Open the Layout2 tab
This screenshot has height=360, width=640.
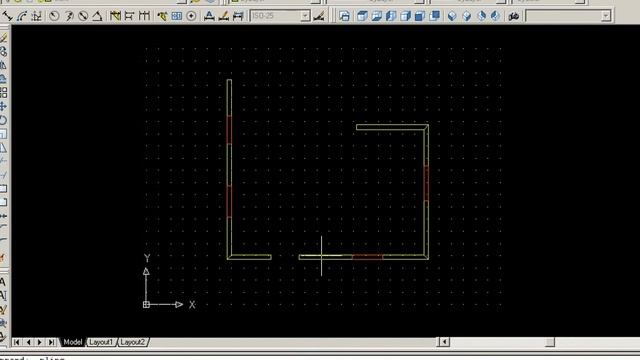tap(133, 342)
